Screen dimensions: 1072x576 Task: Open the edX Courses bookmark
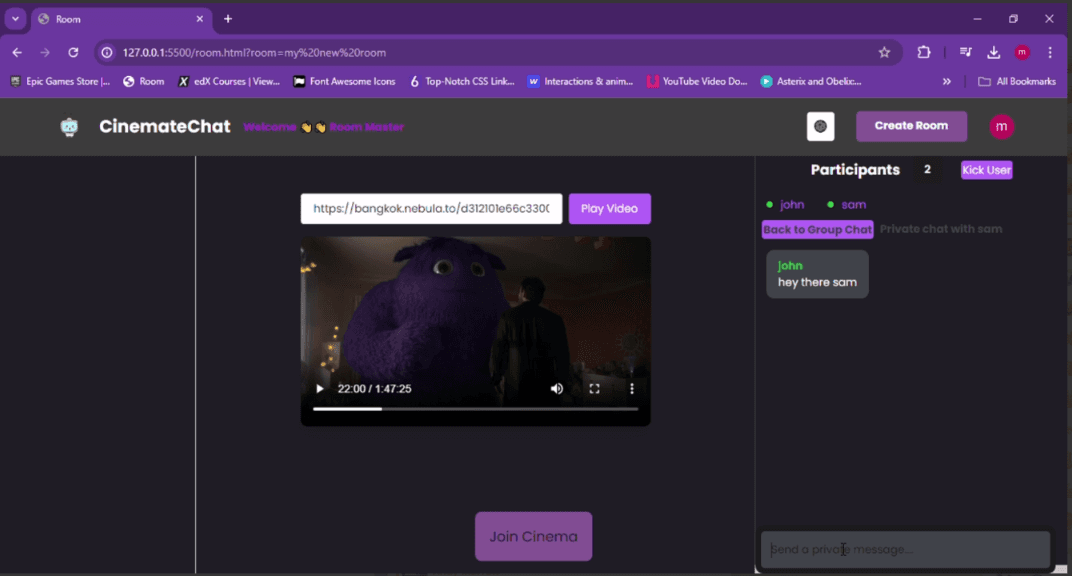coord(229,81)
